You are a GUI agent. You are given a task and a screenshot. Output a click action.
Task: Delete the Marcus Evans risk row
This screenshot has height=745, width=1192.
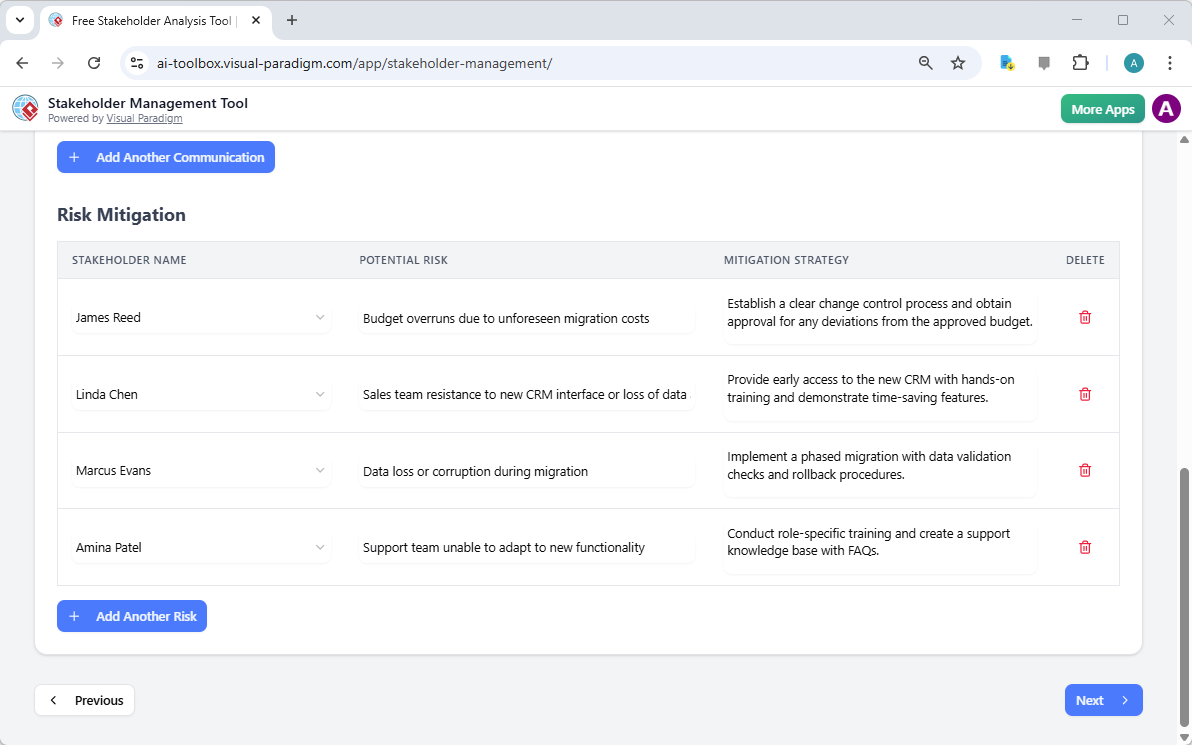coord(1084,470)
